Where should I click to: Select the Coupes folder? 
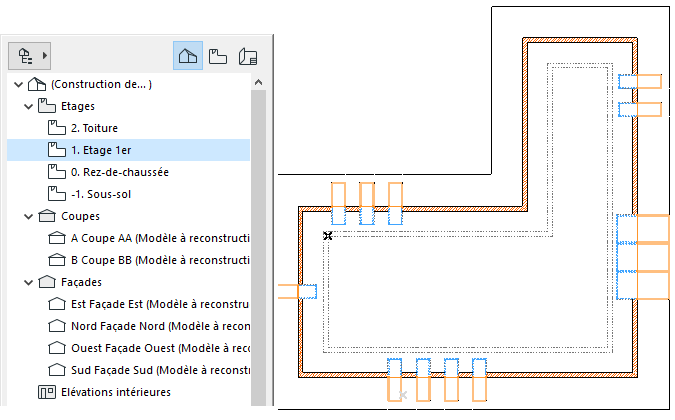80,216
